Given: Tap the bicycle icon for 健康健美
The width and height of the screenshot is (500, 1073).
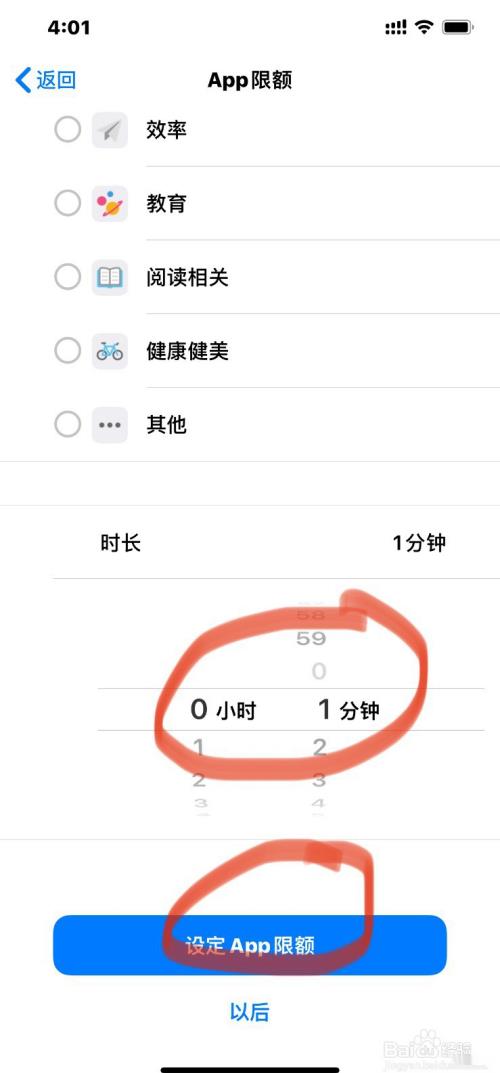Looking at the screenshot, I should [110, 352].
